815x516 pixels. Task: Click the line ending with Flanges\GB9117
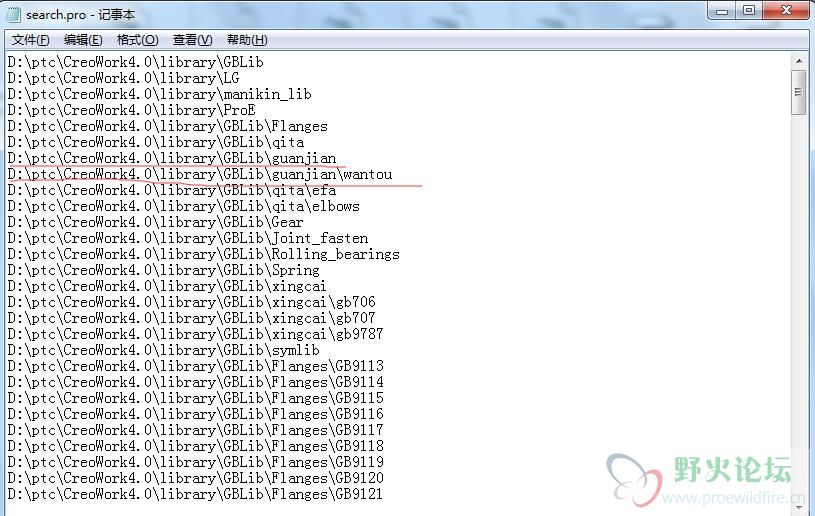pyautogui.click(x=195, y=431)
